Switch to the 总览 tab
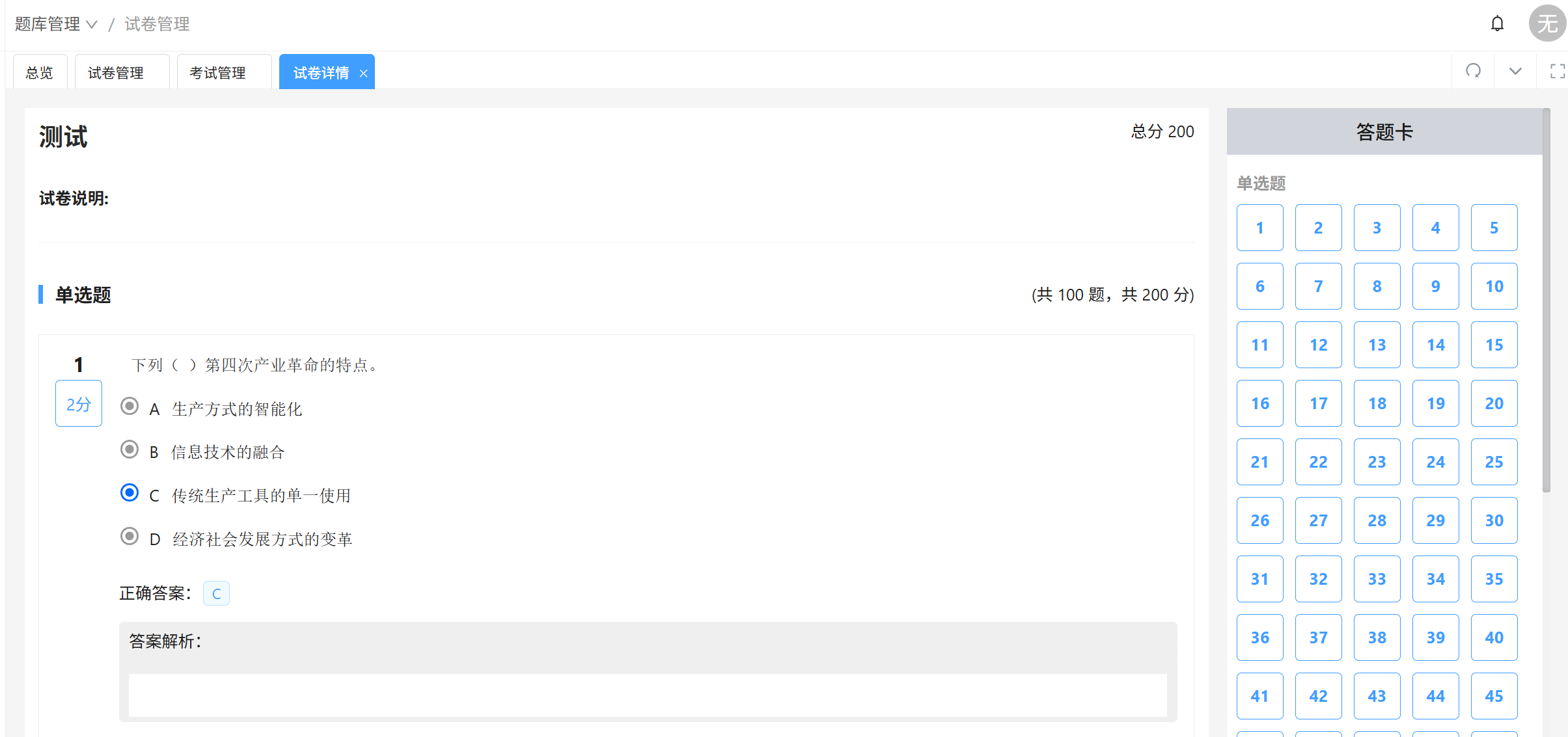The width and height of the screenshot is (1568, 737). (x=39, y=73)
